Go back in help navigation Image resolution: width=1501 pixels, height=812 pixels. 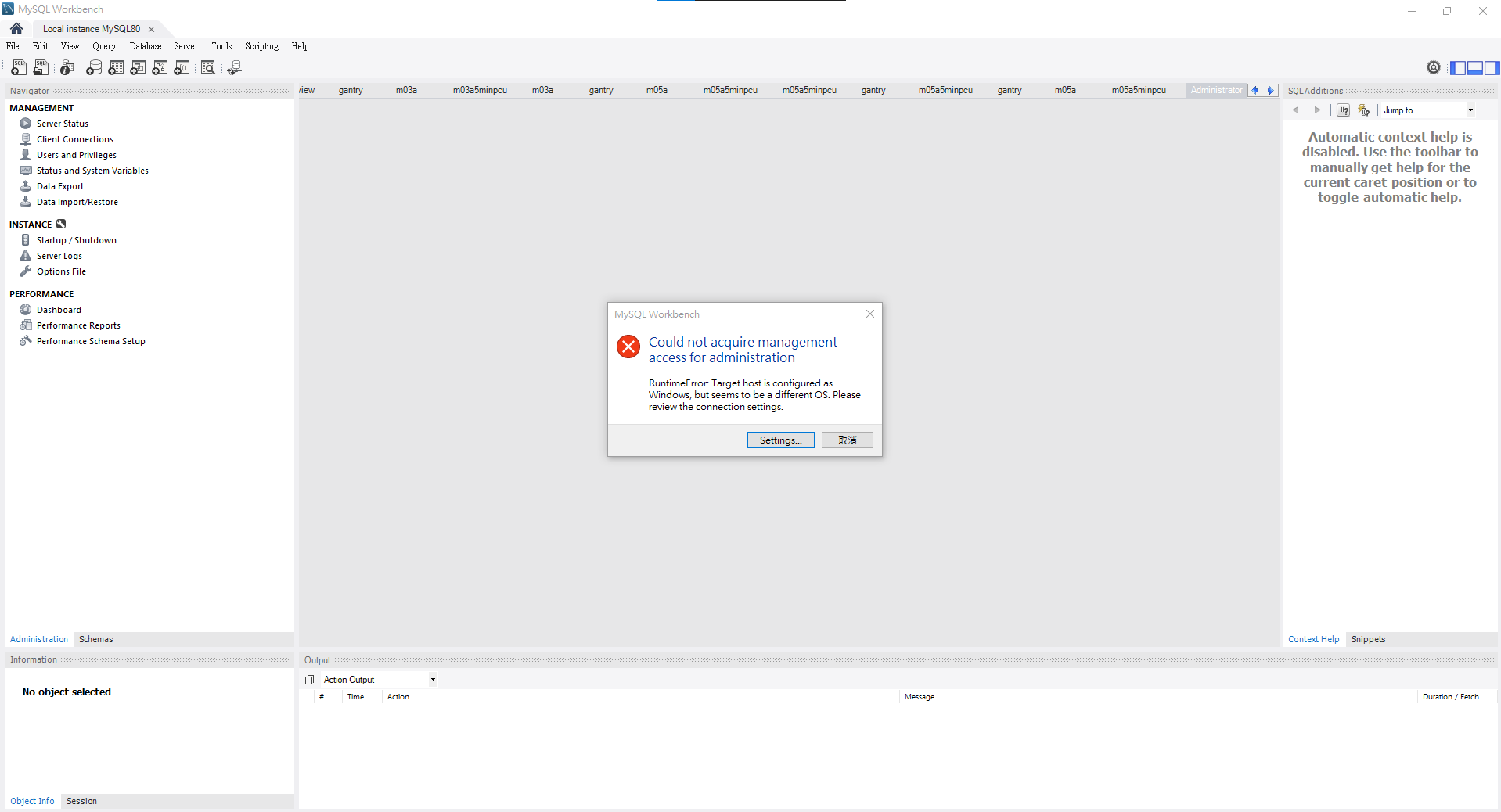1296,110
